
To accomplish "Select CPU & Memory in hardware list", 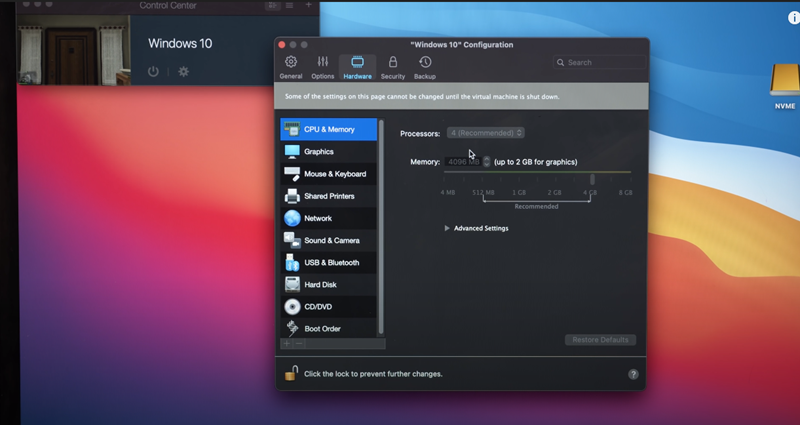I will pyautogui.click(x=329, y=129).
